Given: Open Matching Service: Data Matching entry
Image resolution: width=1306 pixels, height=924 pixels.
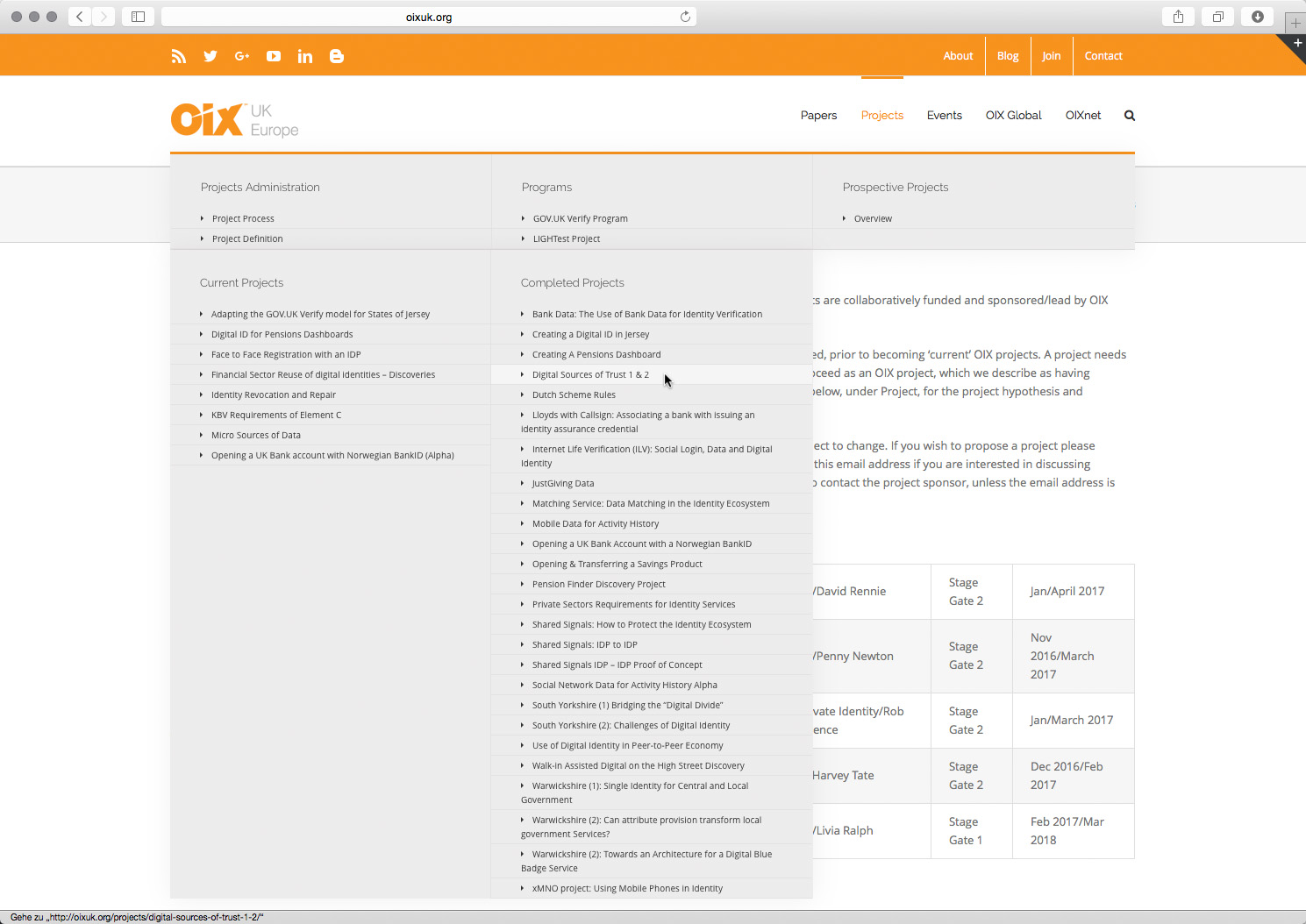Looking at the screenshot, I should tap(652, 503).
